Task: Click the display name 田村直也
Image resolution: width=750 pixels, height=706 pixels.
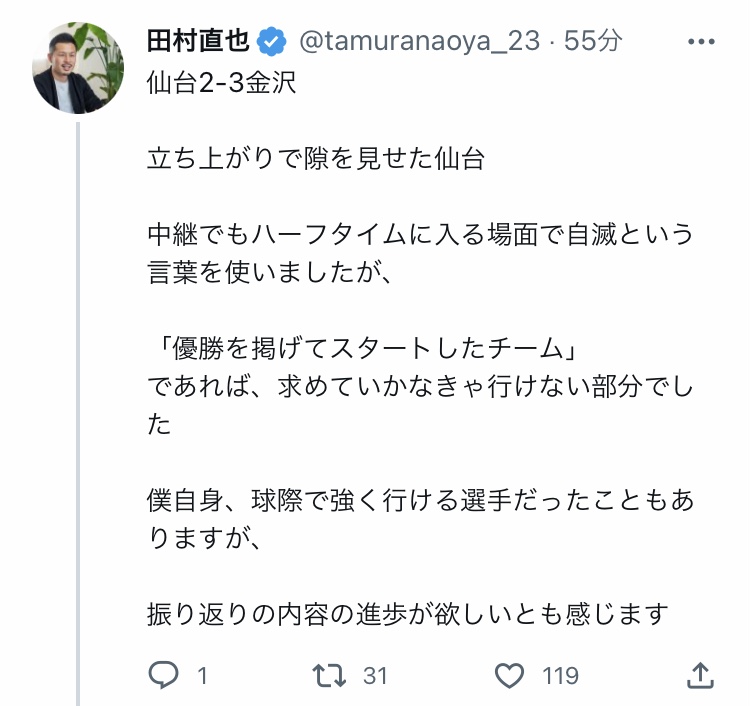Action: (198, 41)
